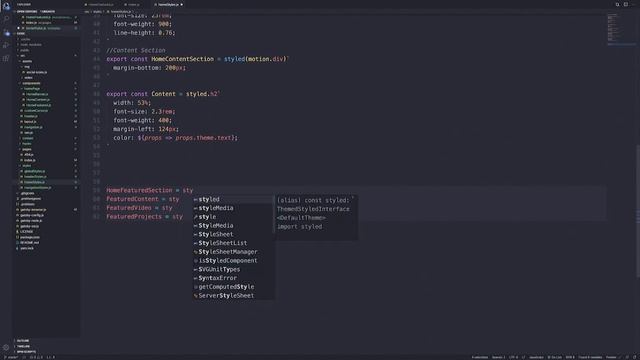Open layout.js in the file tree
The image size is (640, 360).
tap(30, 122)
